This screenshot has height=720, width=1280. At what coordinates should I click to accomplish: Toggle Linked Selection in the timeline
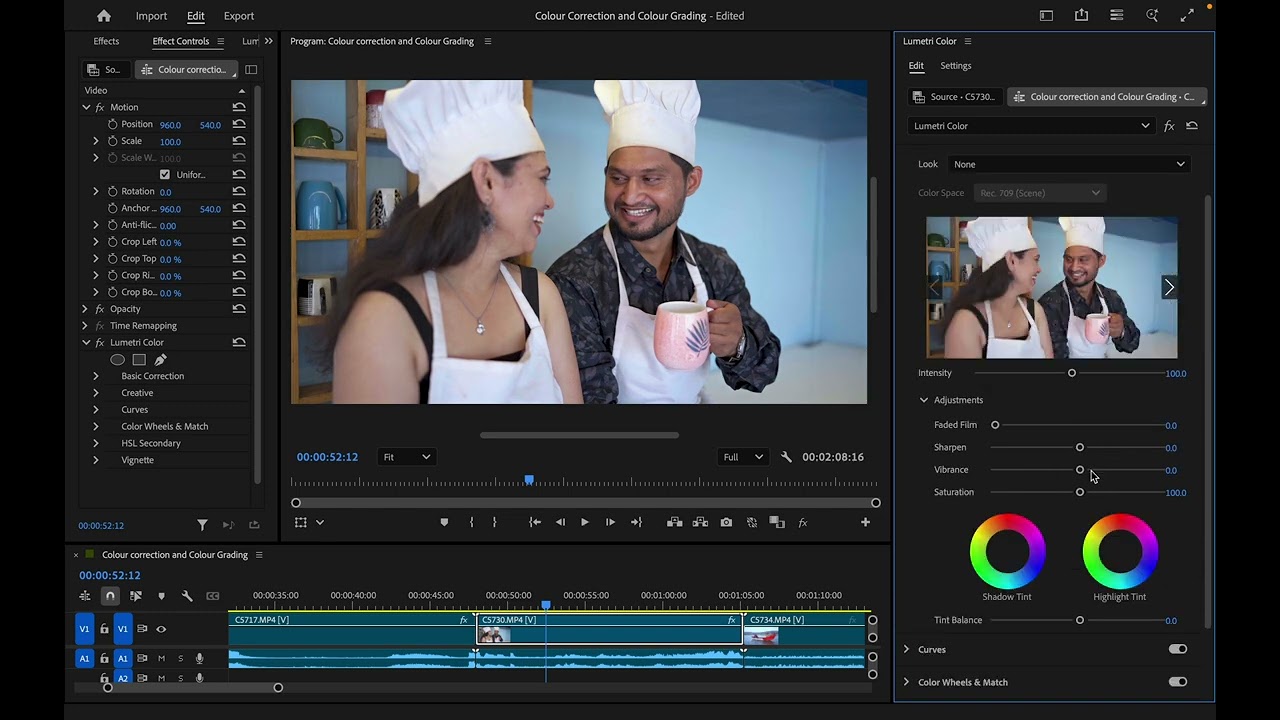136,596
